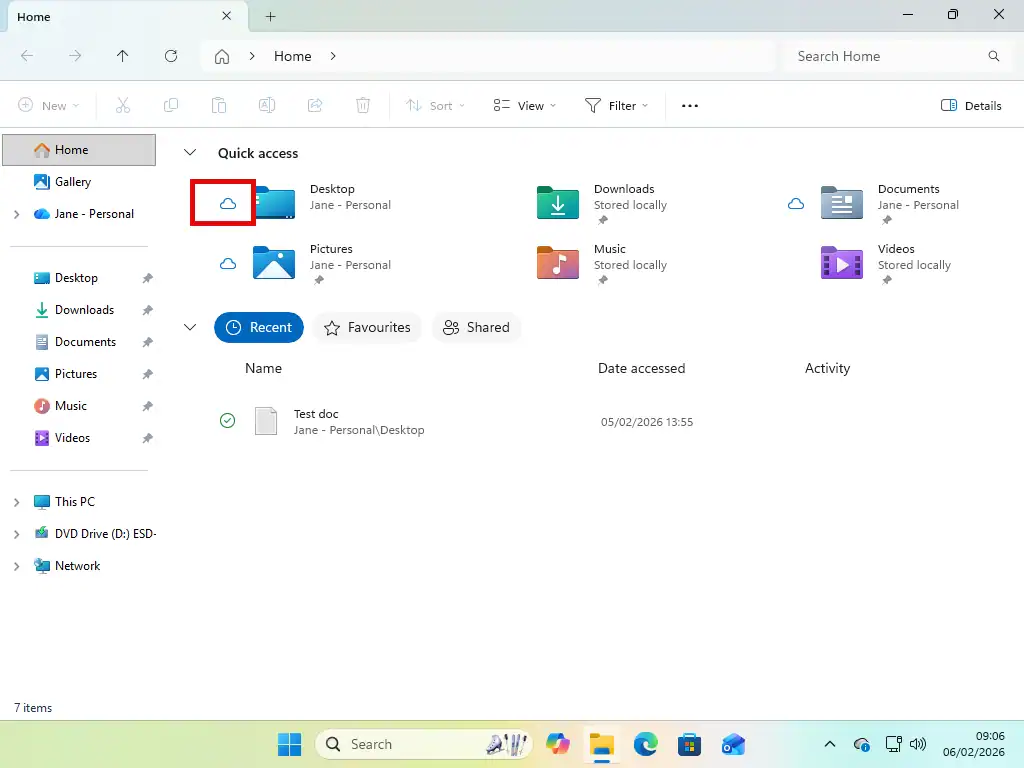The image size is (1024, 768).
Task: Open the Sort dropdown
Action: [x=434, y=105]
